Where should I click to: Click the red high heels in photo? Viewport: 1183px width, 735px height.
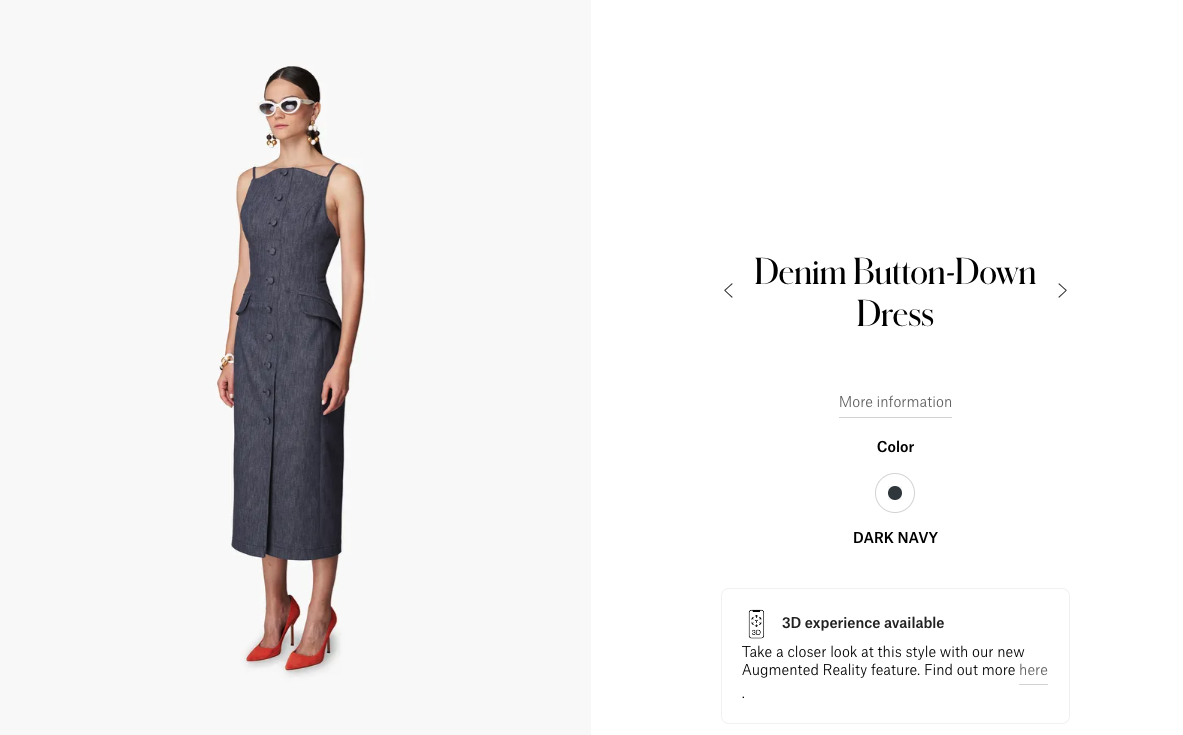tap(293, 632)
